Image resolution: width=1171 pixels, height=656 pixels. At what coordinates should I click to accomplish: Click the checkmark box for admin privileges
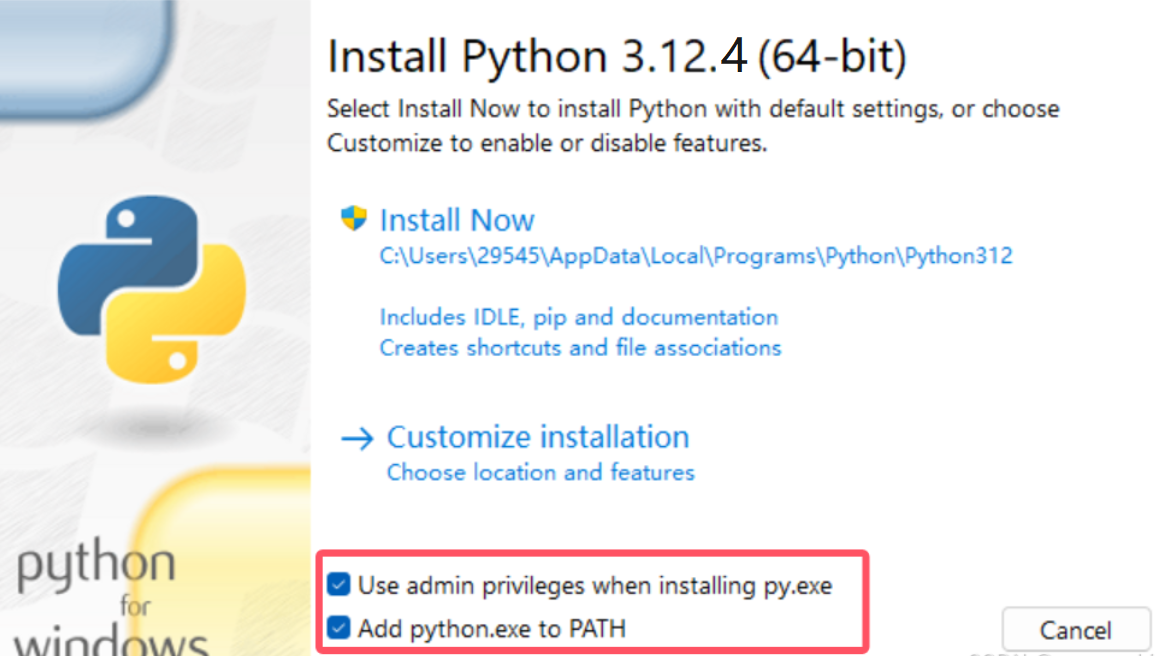tap(340, 584)
